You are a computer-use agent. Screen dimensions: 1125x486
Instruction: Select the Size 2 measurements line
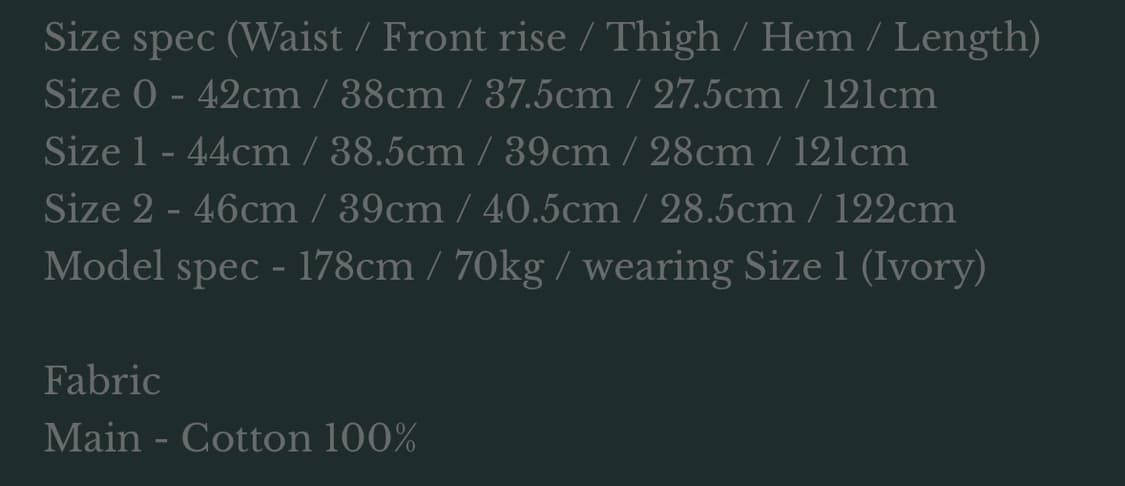click(499, 210)
